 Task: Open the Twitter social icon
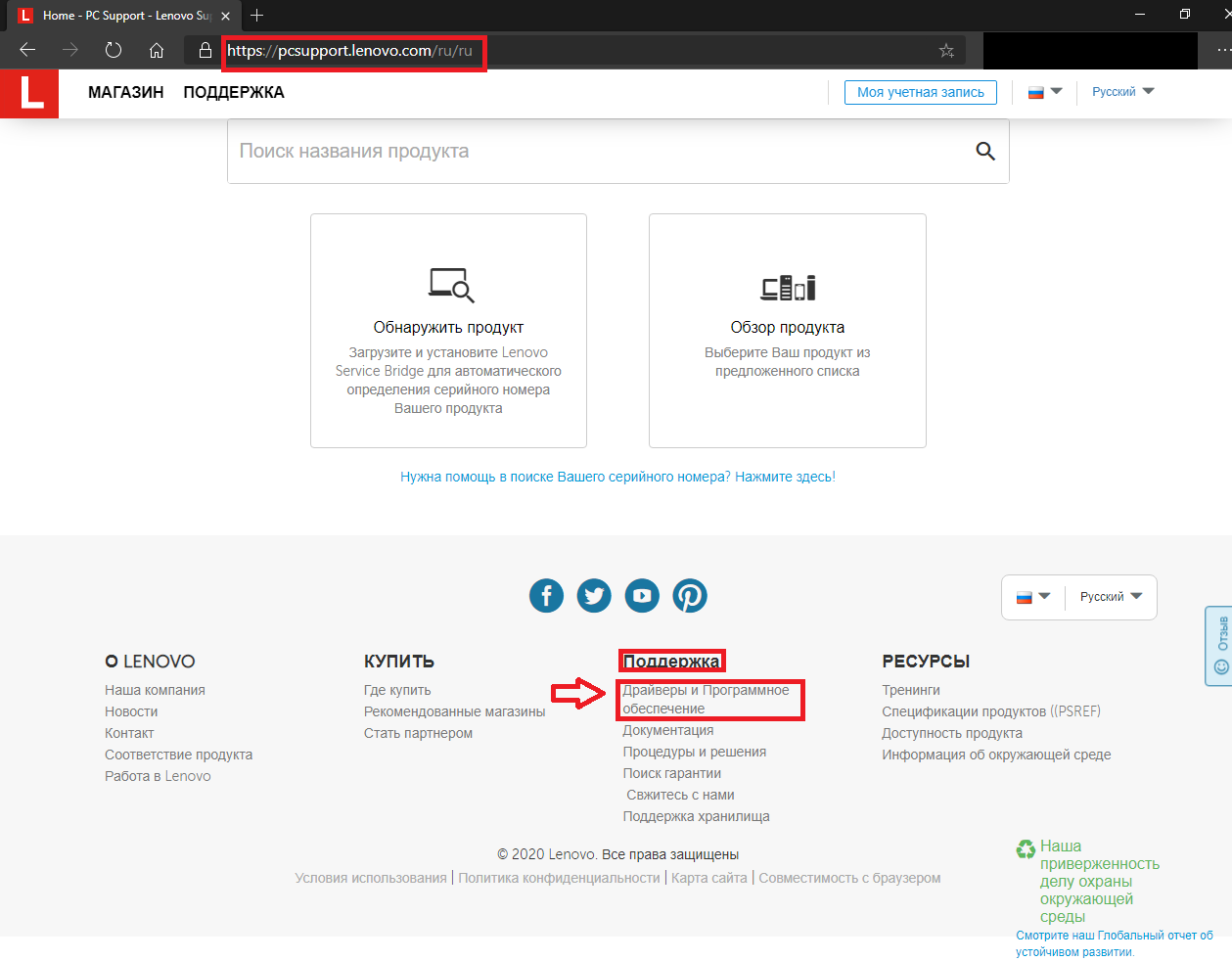coord(594,595)
